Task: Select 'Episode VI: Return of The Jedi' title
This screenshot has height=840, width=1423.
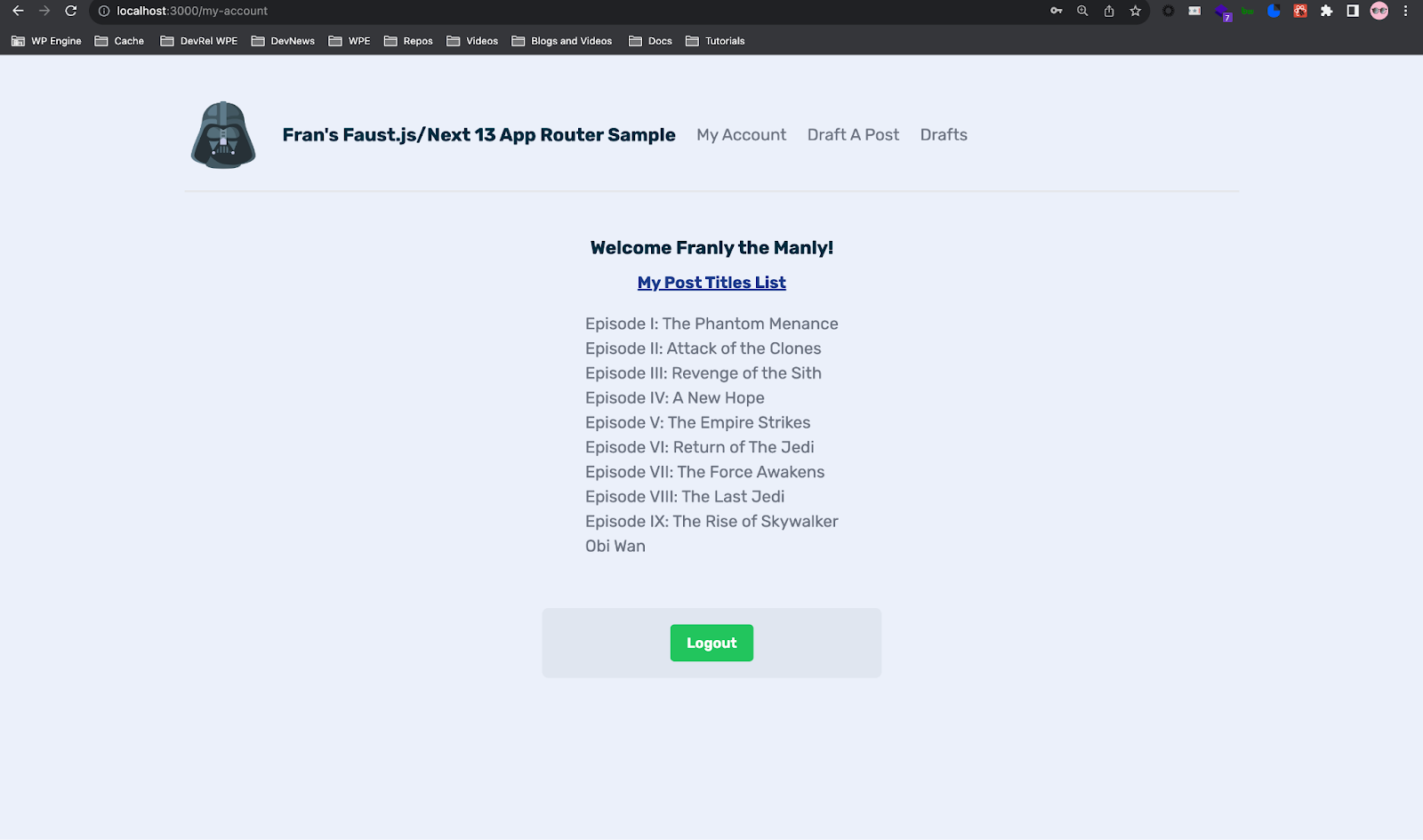Action: point(699,447)
